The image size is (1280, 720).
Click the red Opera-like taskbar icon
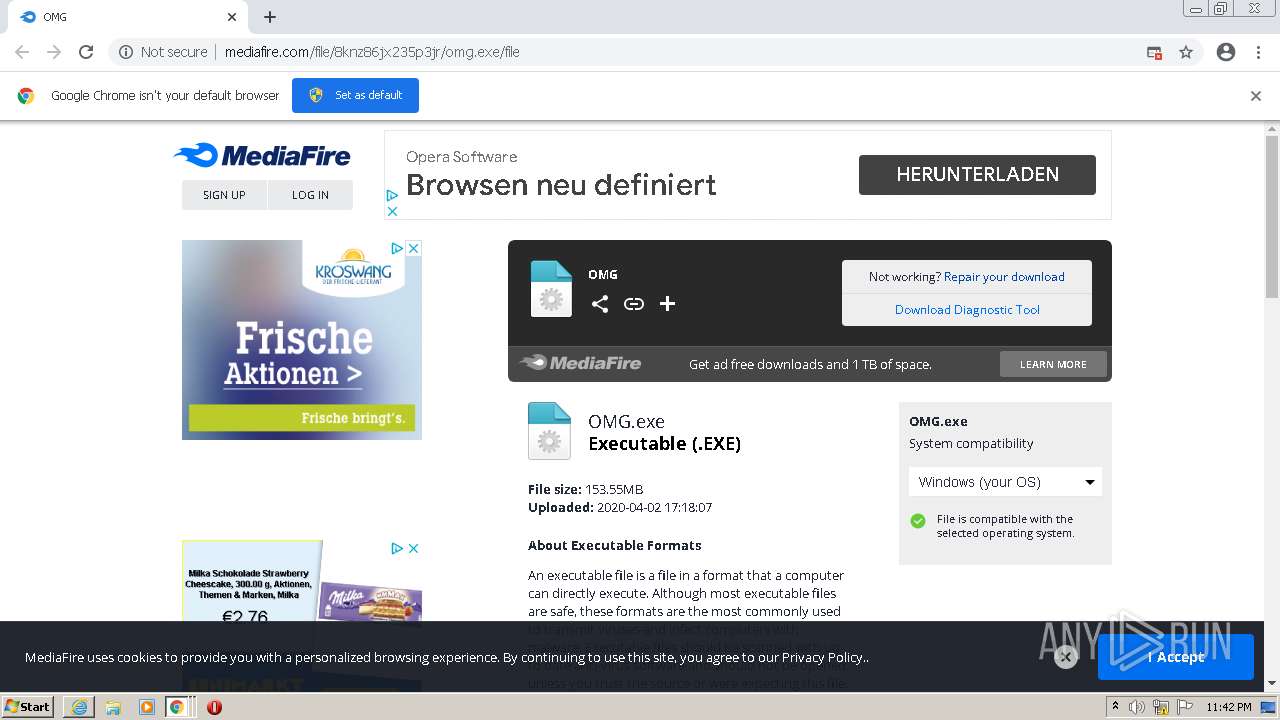point(214,707)
